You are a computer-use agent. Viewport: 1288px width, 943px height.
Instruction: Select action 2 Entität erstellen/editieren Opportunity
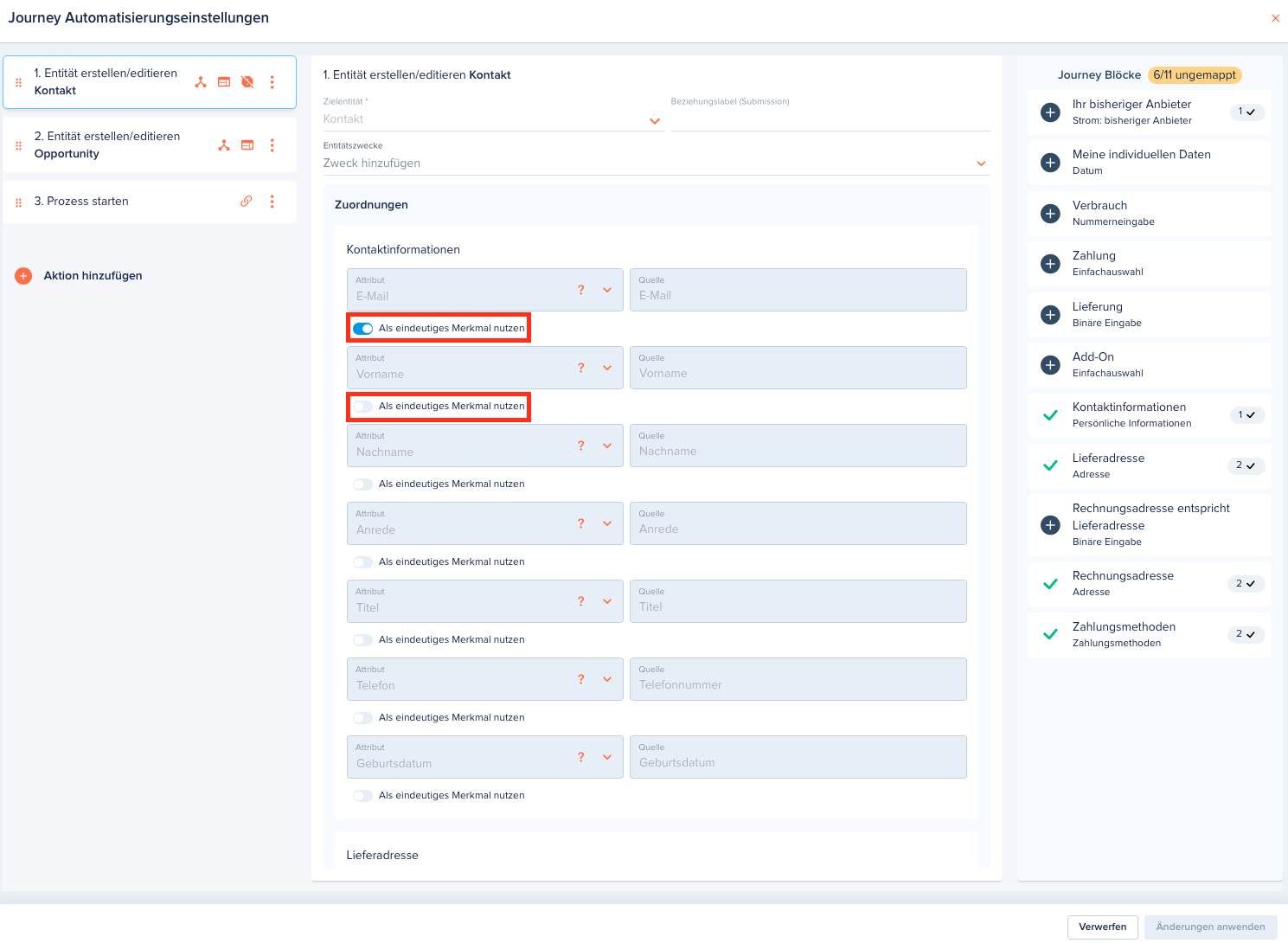tap(150, 145)
